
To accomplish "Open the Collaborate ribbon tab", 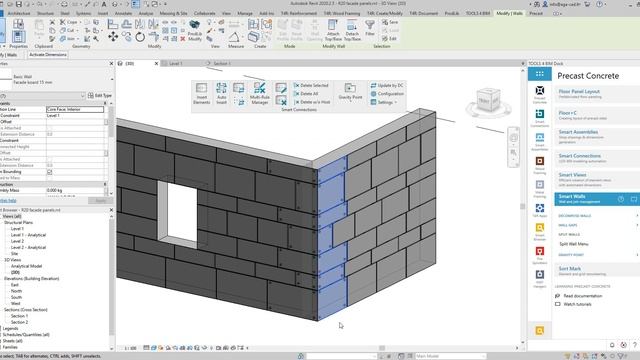I will pos(204,13).
